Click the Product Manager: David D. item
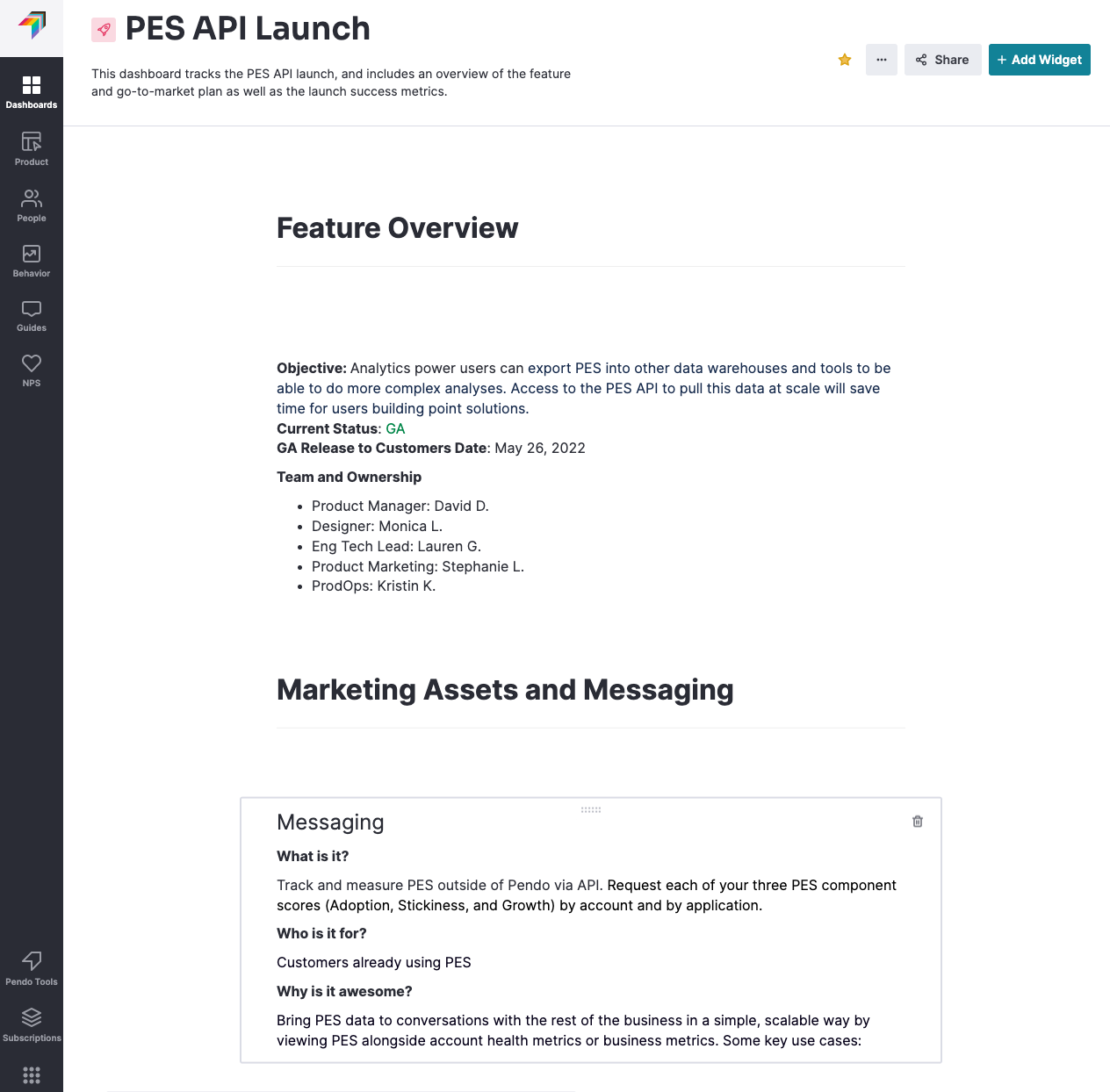The width and height of the screenshot is (1110, 1092). (400, 506)
